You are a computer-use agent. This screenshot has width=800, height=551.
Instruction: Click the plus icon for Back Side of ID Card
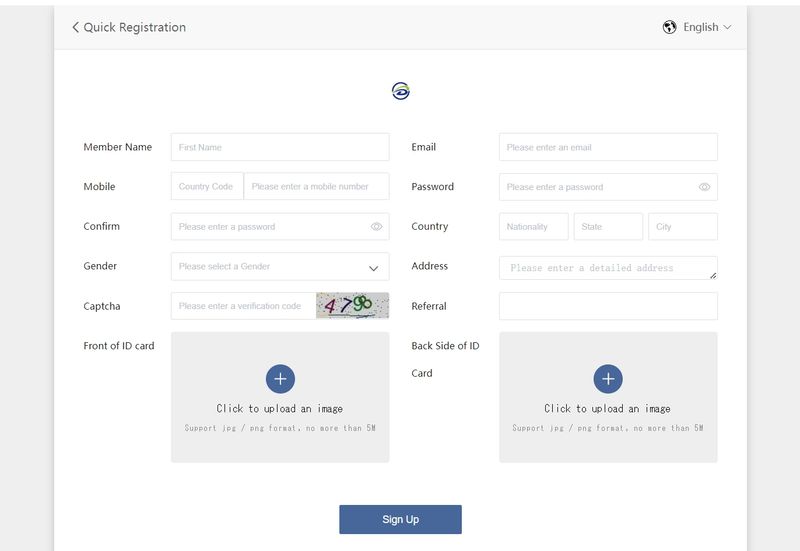click(608, 379)
